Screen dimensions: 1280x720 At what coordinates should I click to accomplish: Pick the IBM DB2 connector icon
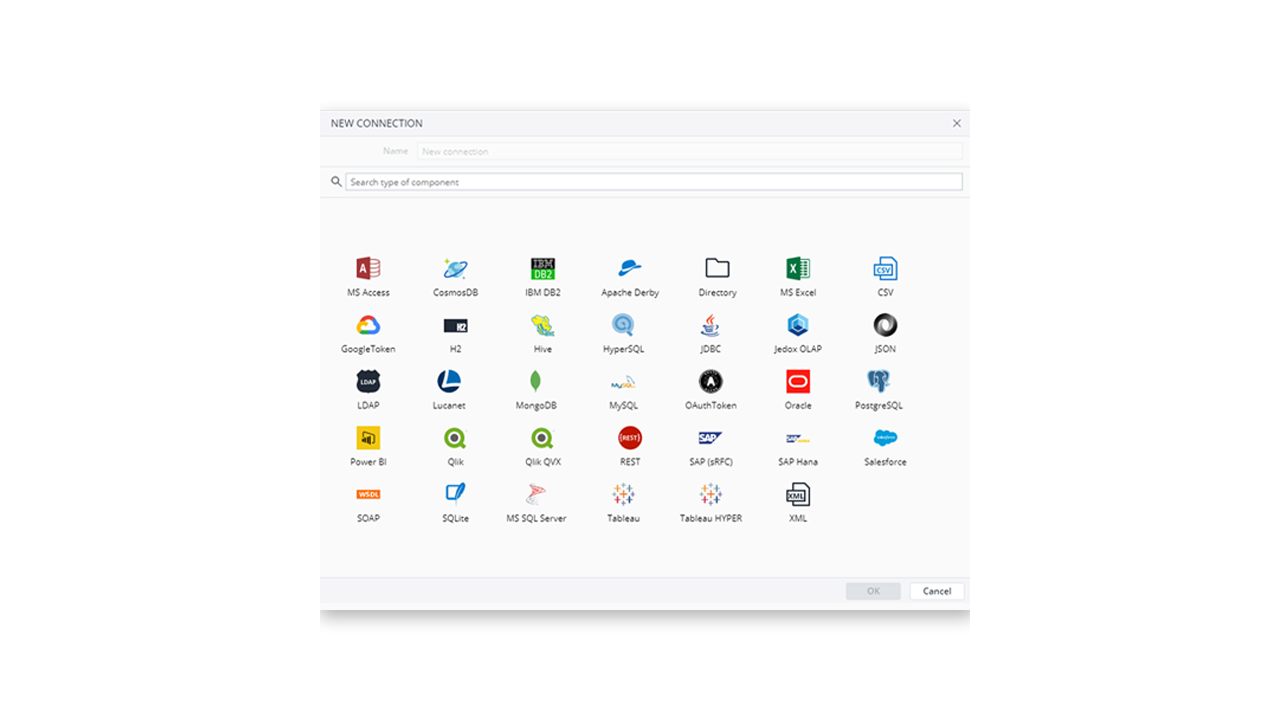542,268
